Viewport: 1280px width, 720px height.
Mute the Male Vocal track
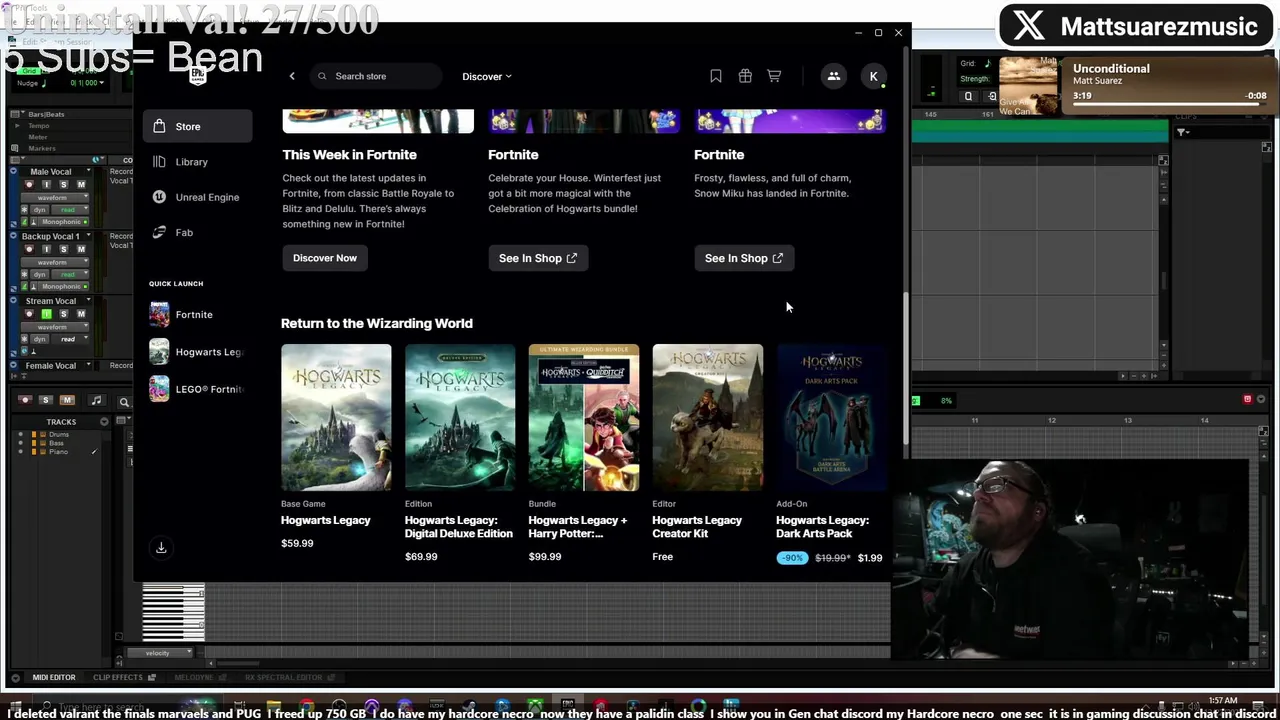pyautogui.click(x=81, y=184)
